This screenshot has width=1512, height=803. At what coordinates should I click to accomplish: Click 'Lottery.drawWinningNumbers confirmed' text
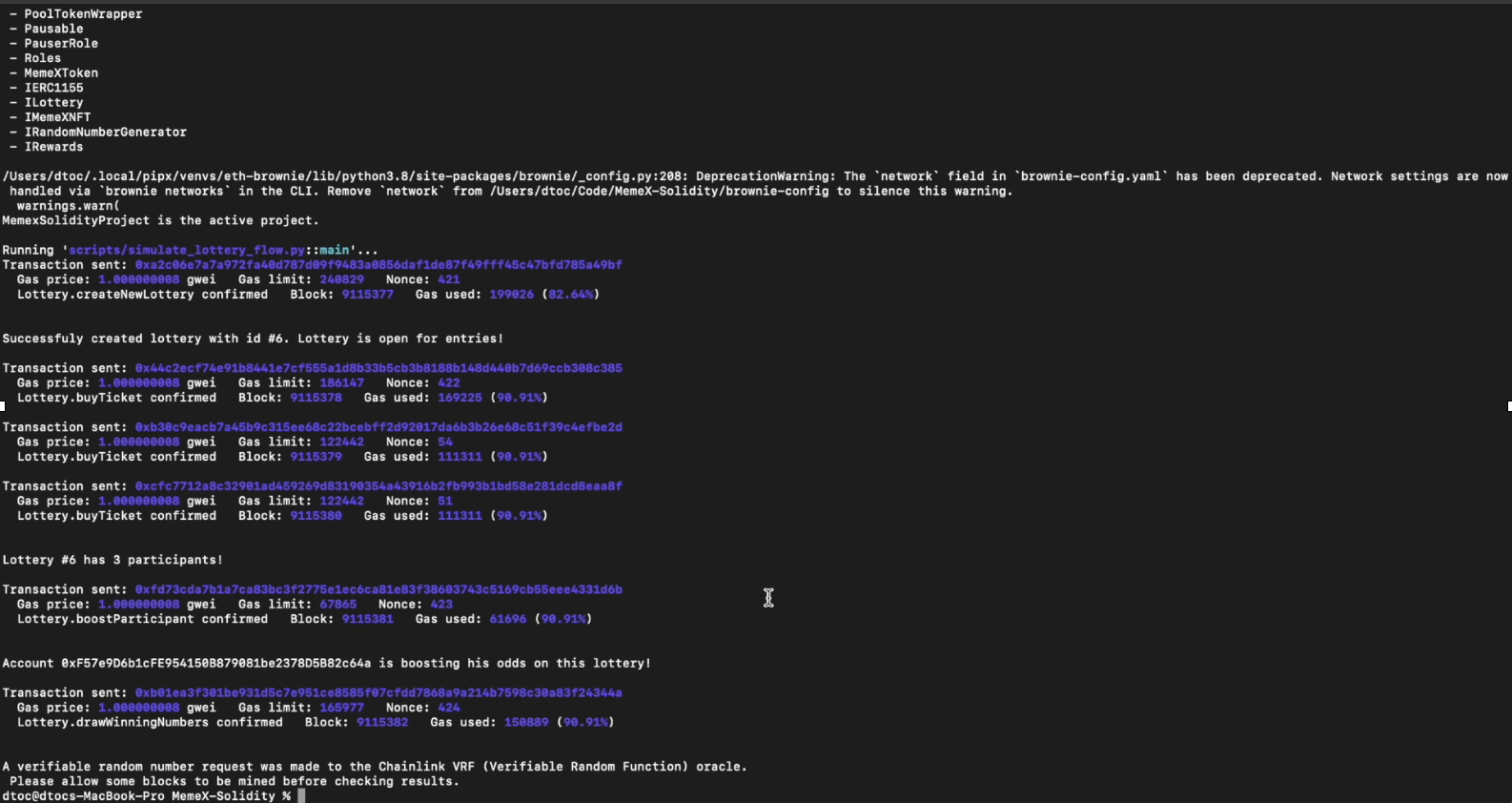[x=150, y=723]
